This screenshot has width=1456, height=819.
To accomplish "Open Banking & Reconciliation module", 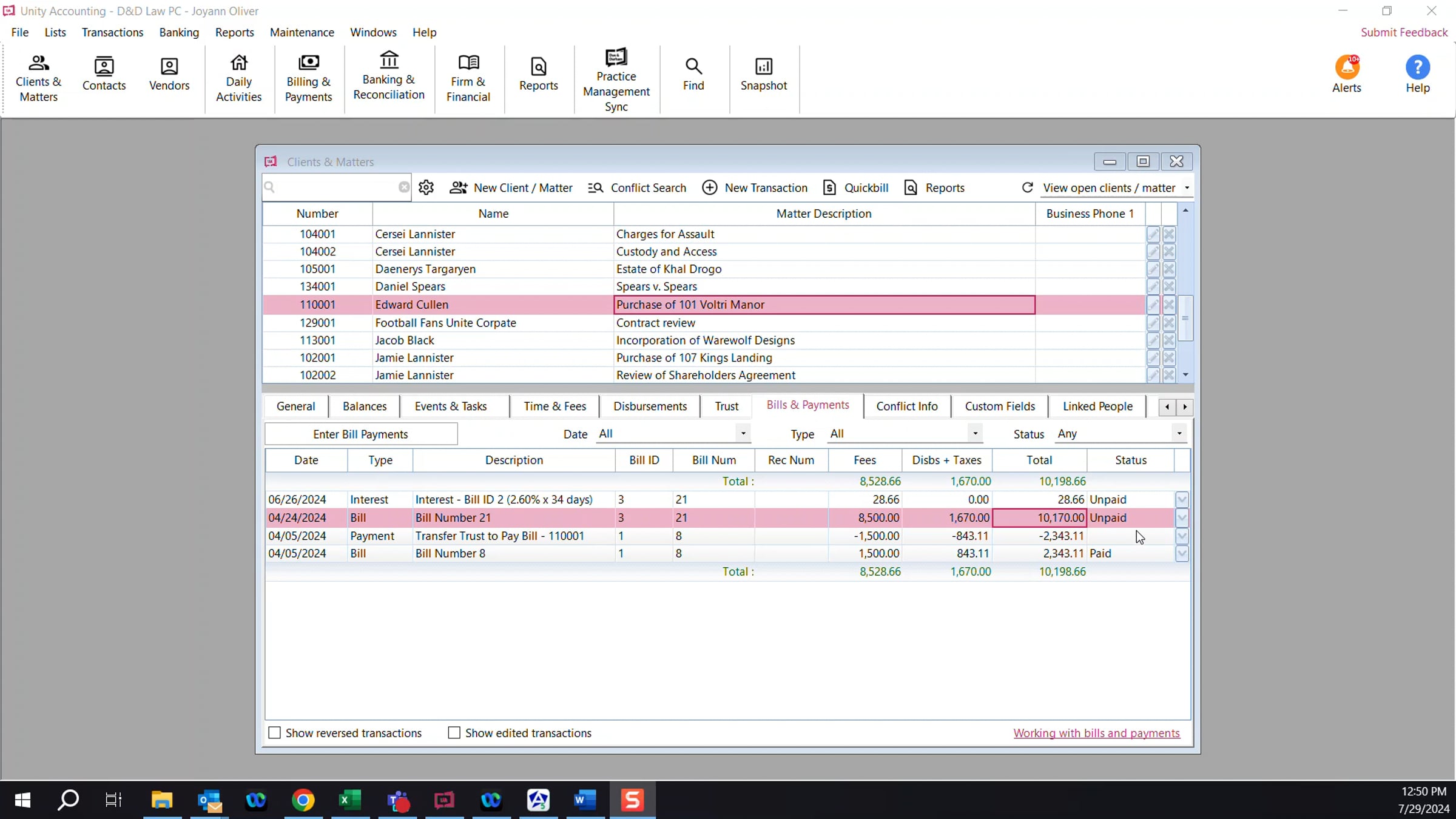I will coord(389,76).
